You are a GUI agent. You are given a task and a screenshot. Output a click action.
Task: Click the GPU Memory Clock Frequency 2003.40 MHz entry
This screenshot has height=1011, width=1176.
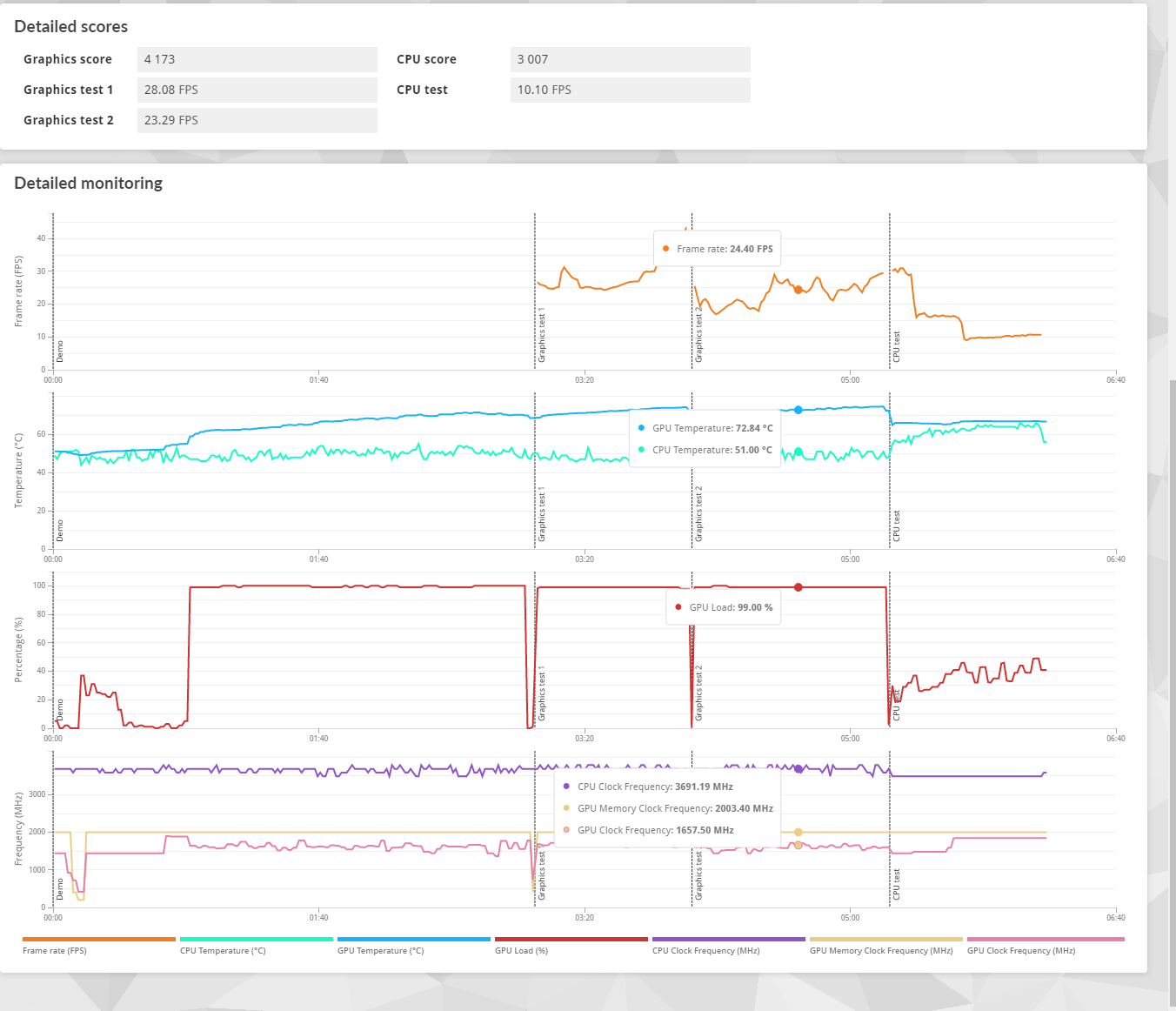click(x=668, y=808)
